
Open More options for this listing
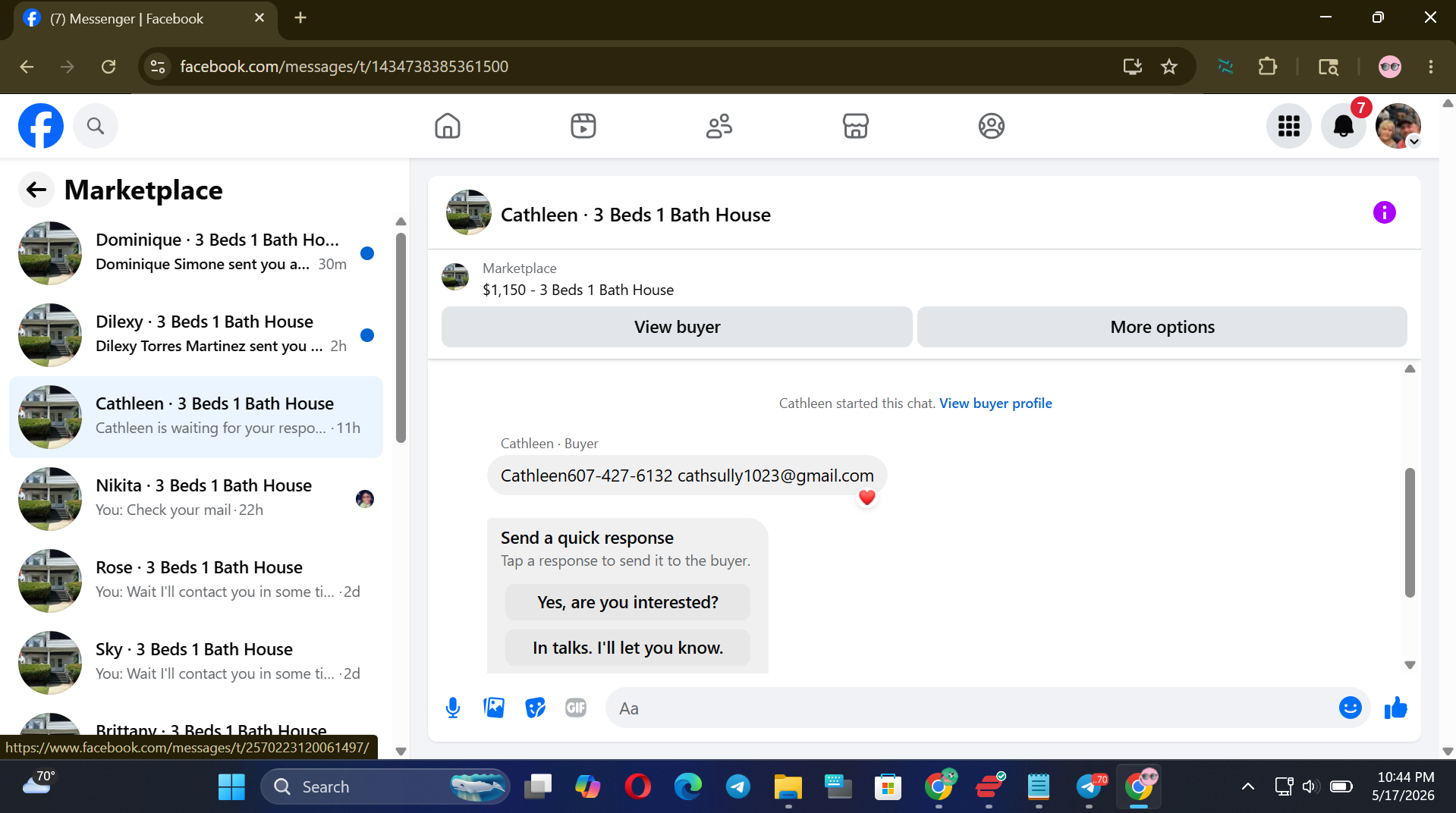tap(1162, 327)
